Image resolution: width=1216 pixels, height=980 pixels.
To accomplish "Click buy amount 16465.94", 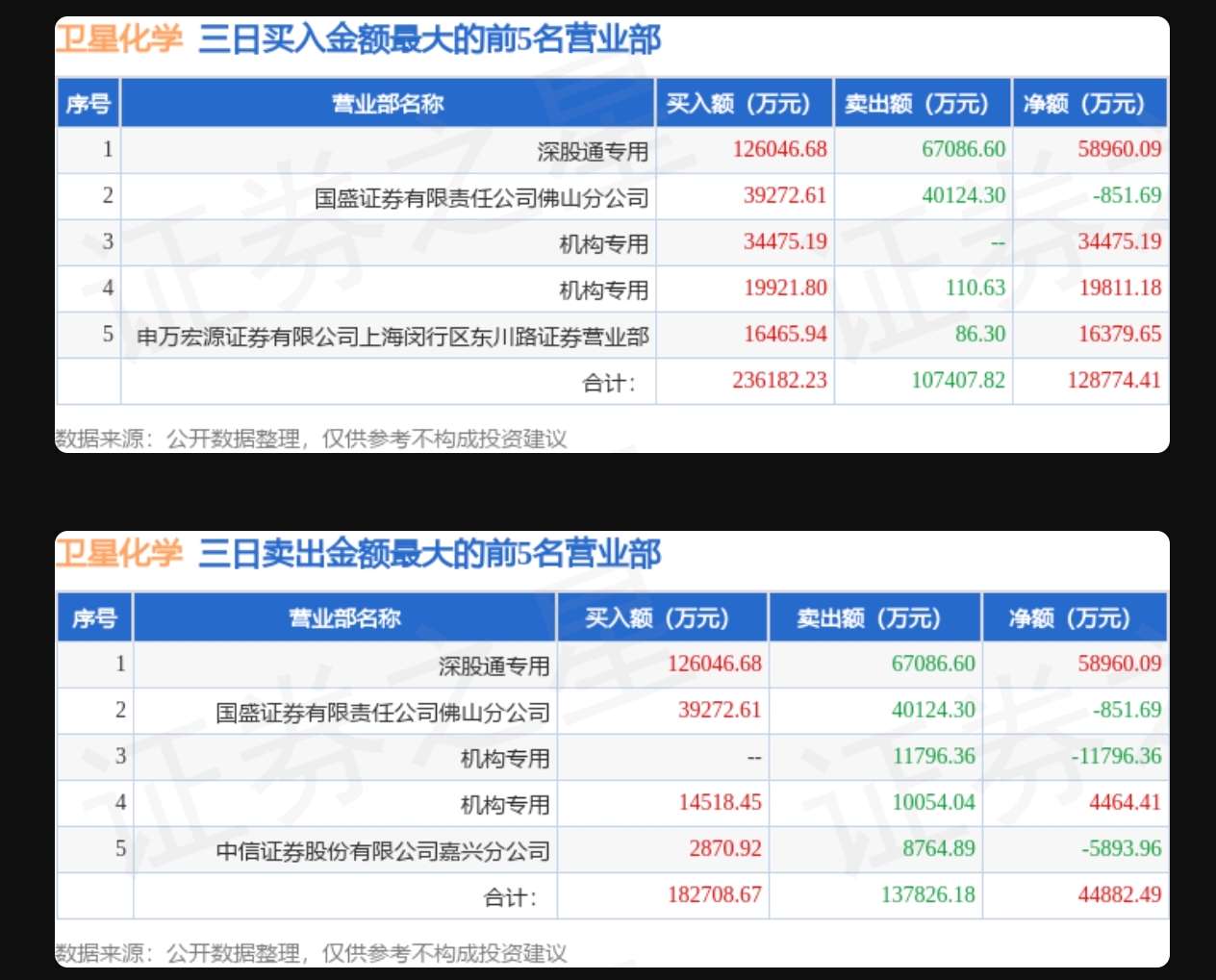I will click(785, 334).
